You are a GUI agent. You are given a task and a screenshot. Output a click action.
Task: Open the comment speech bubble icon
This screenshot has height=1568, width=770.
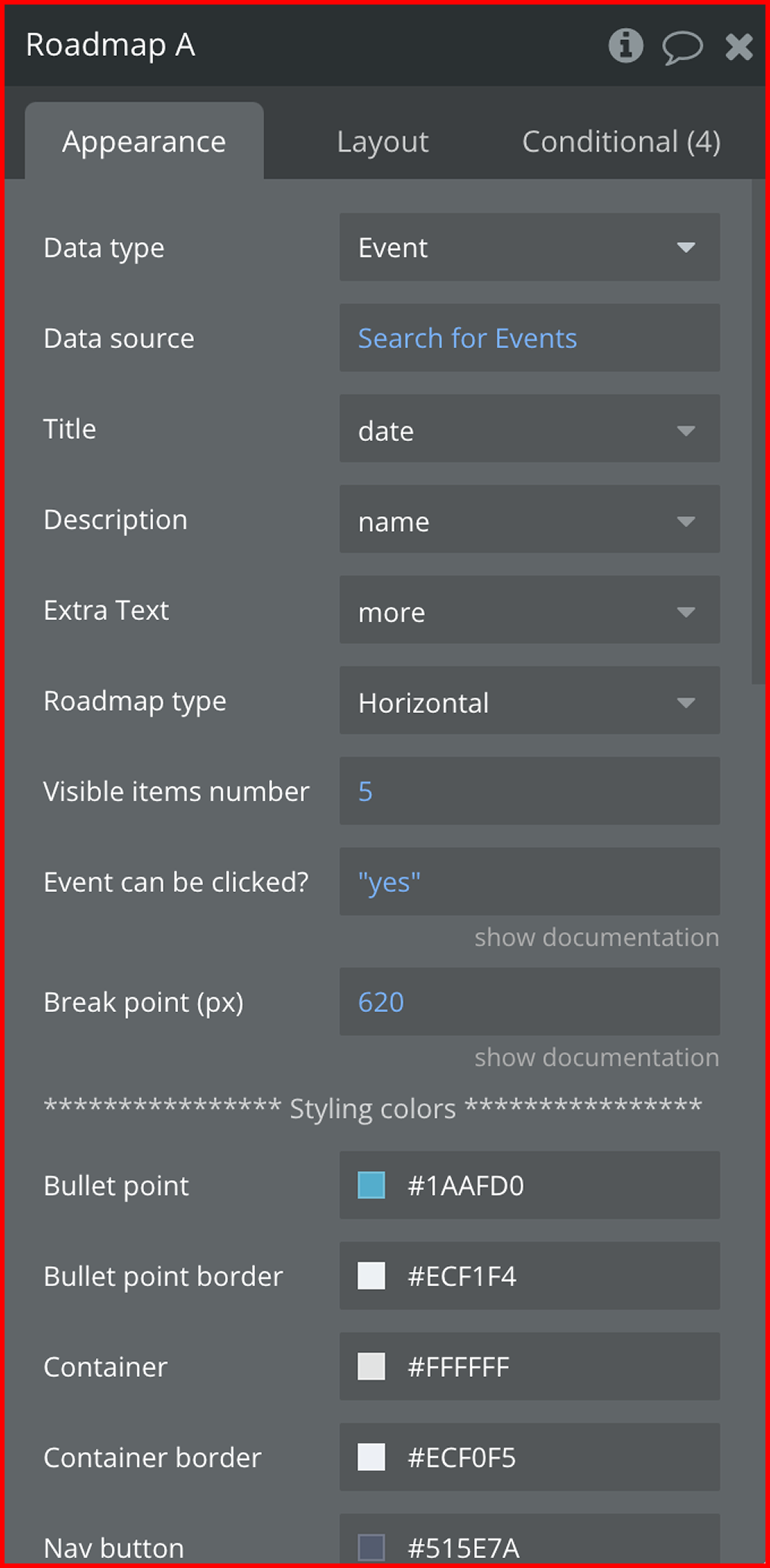[x=682, y=48]
